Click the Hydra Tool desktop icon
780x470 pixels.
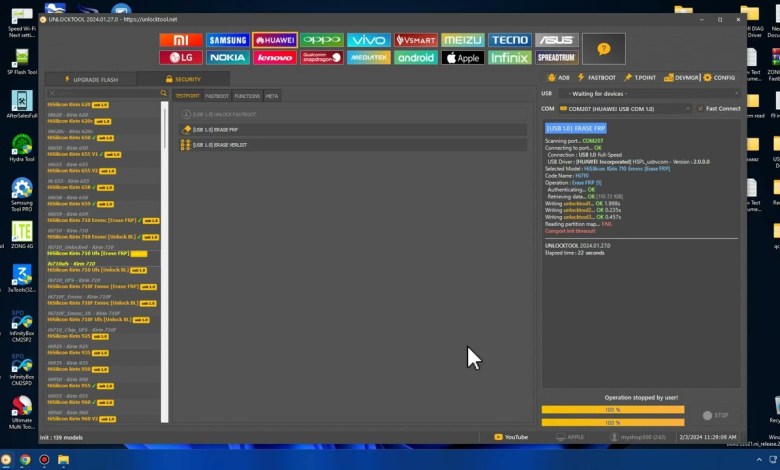[x=22, y=148]
